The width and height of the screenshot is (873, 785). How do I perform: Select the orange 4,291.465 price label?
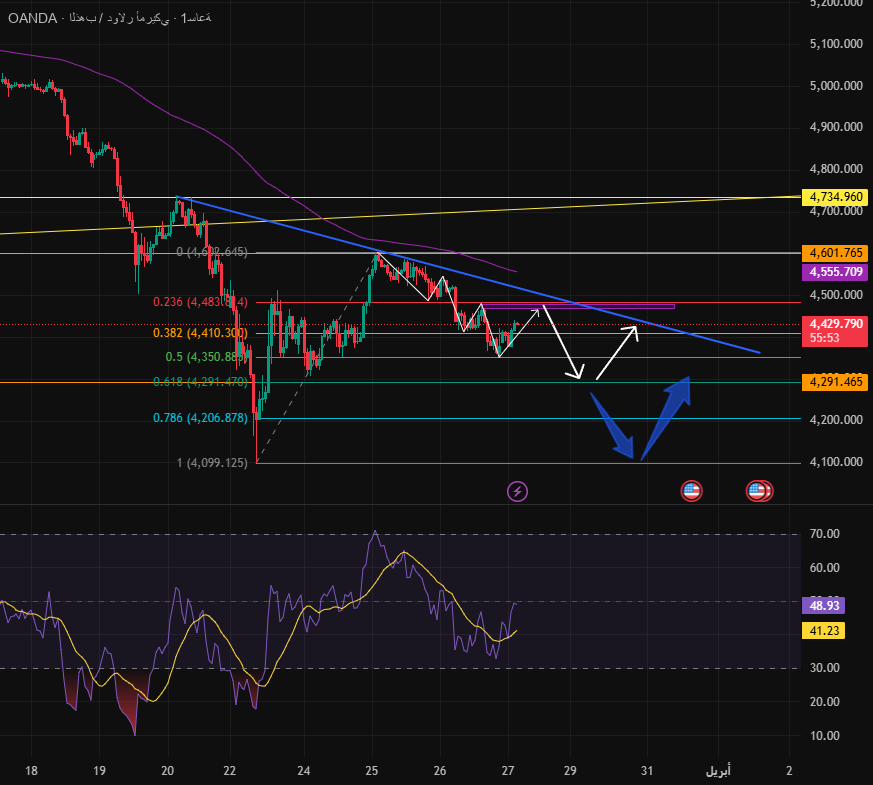[836, 382]
